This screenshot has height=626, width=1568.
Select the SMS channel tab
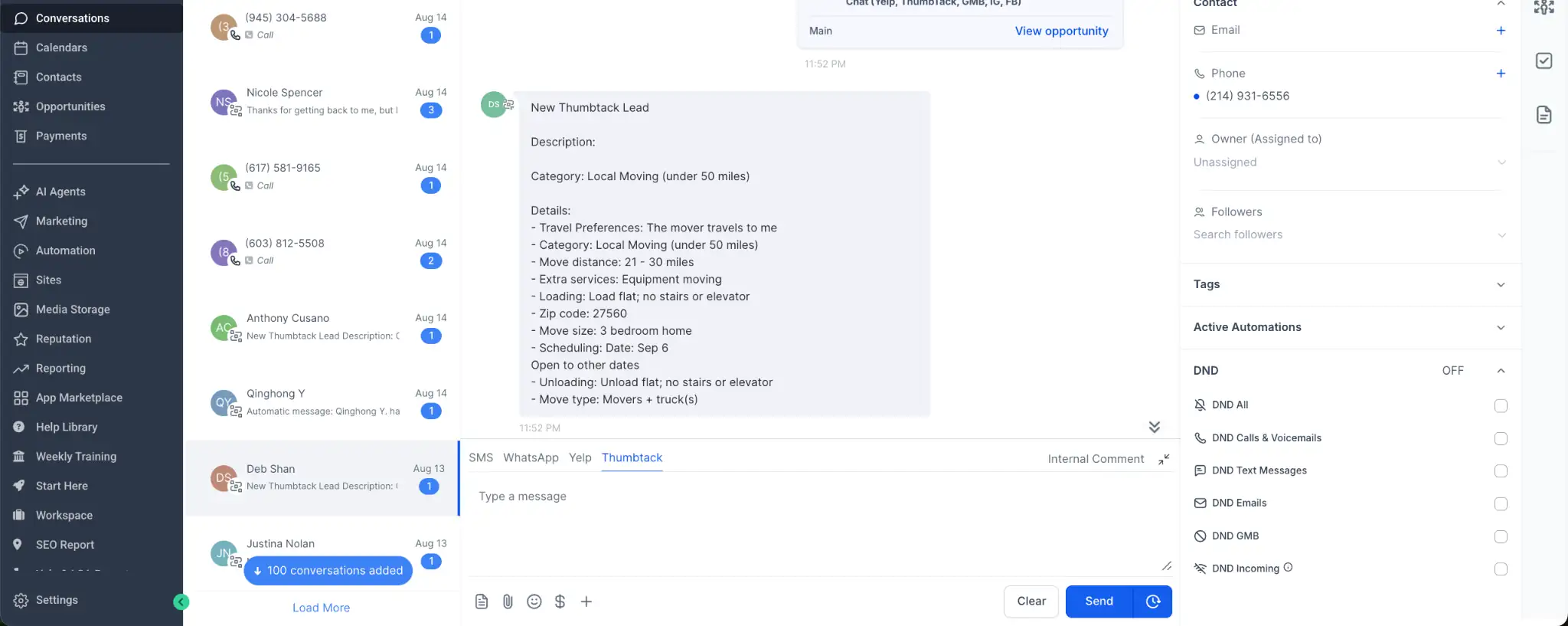click(481, 457)
